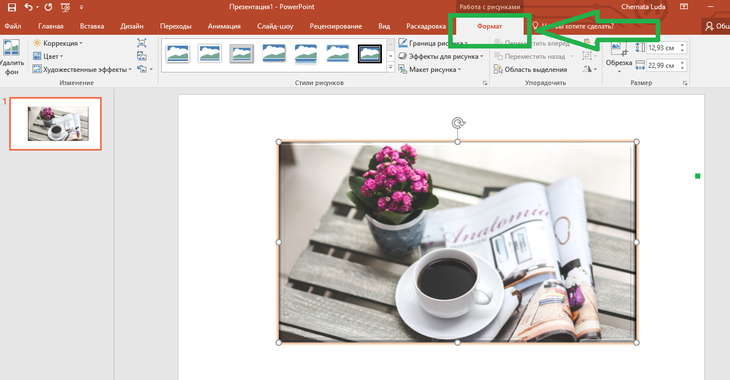Click the Макет рисунка button
Image resolution: width=730 pixels, height=380 pixels.
[430, 69]
